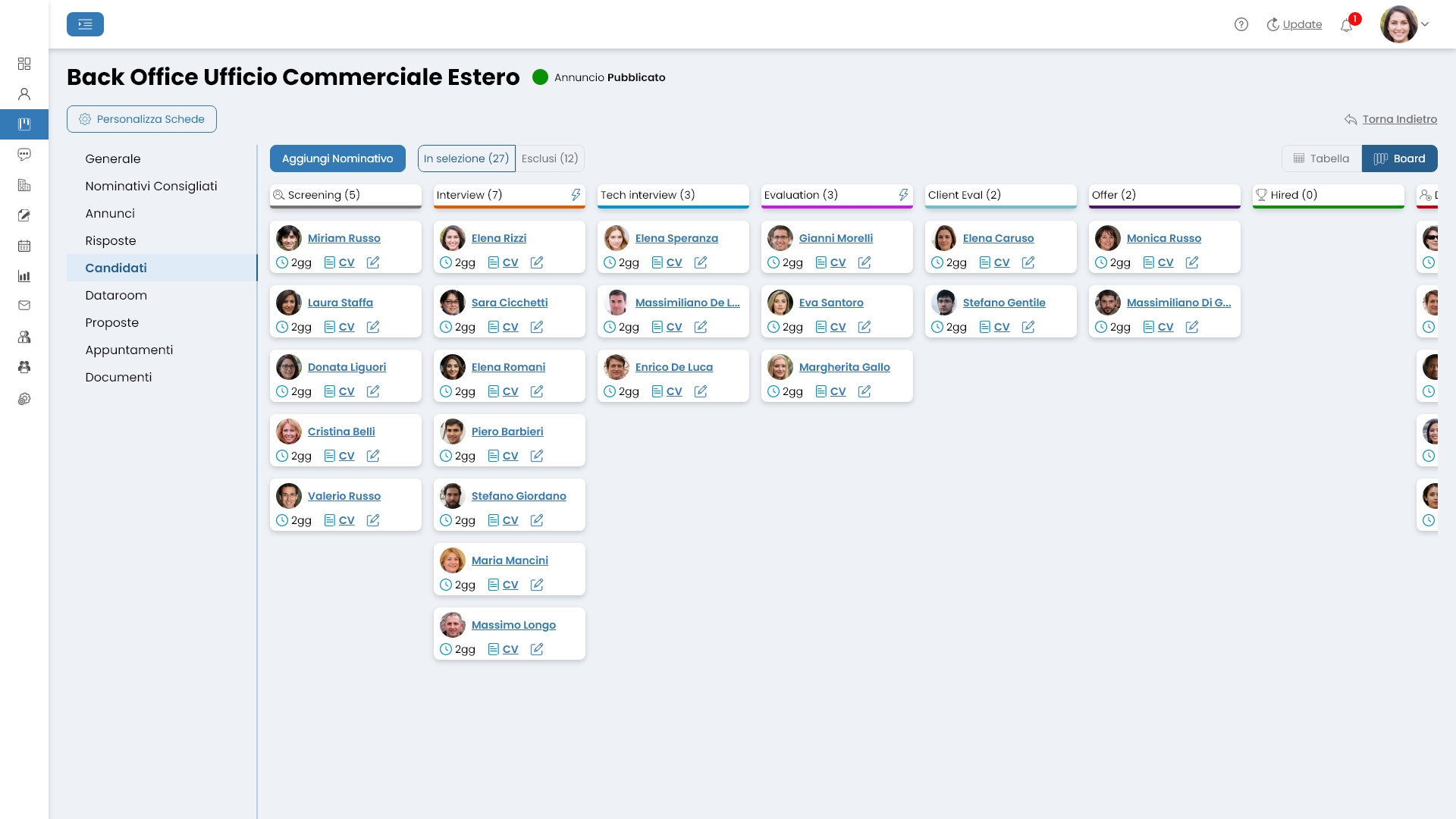Open the Dataroom section
The height and width of the screenshot is (819, 1456).
[116, 295]
